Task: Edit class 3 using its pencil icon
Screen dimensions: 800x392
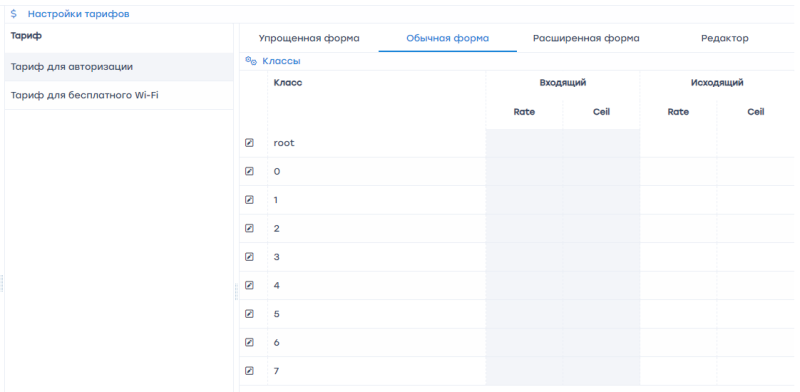Action: [249, 257]
